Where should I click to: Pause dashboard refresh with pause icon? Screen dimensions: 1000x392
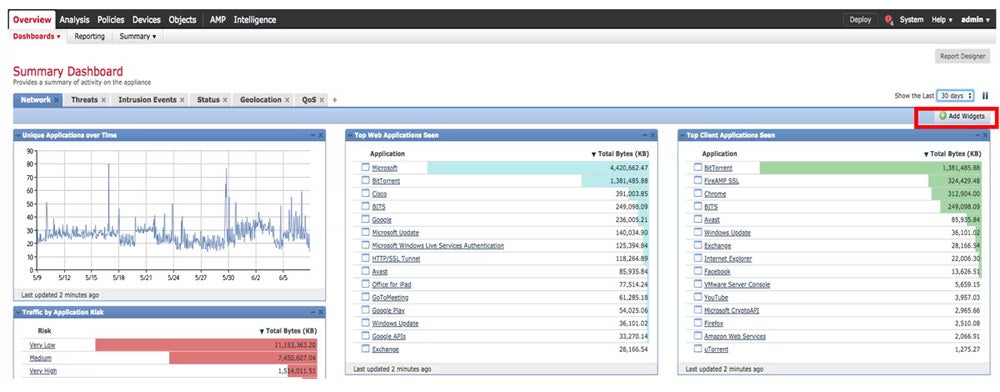985,96
